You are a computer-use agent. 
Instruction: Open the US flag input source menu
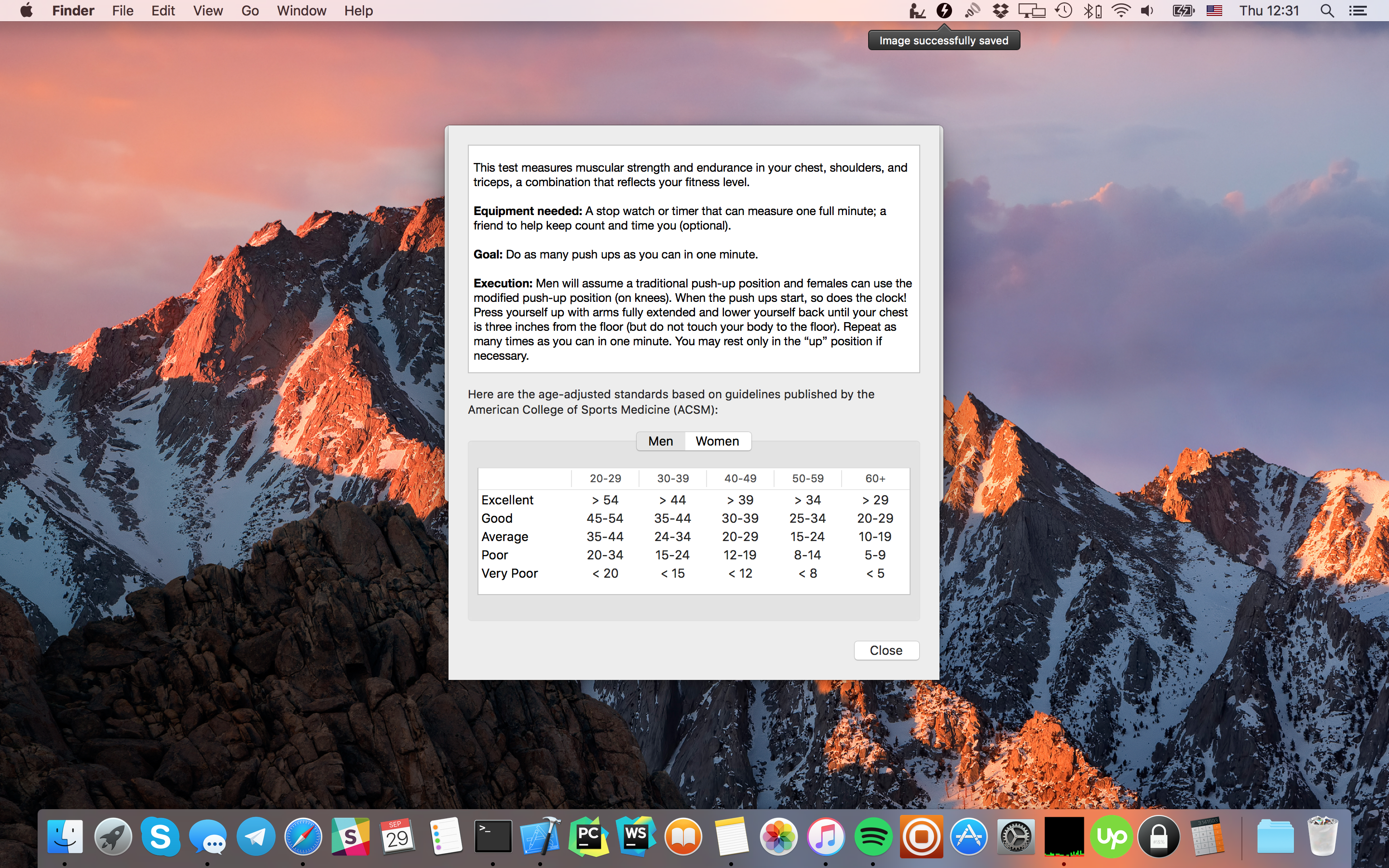coord(1214,11)
